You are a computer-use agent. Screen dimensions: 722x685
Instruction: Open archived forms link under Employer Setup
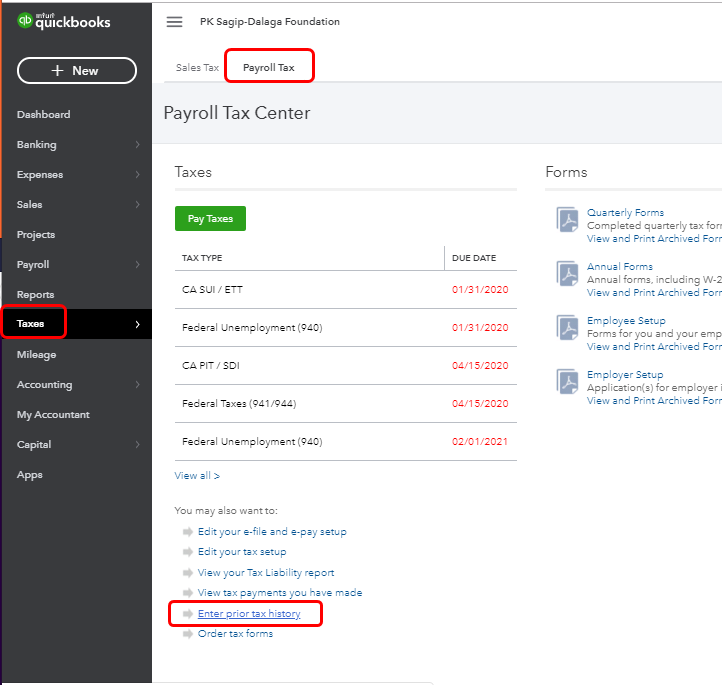tap(654, 401)
